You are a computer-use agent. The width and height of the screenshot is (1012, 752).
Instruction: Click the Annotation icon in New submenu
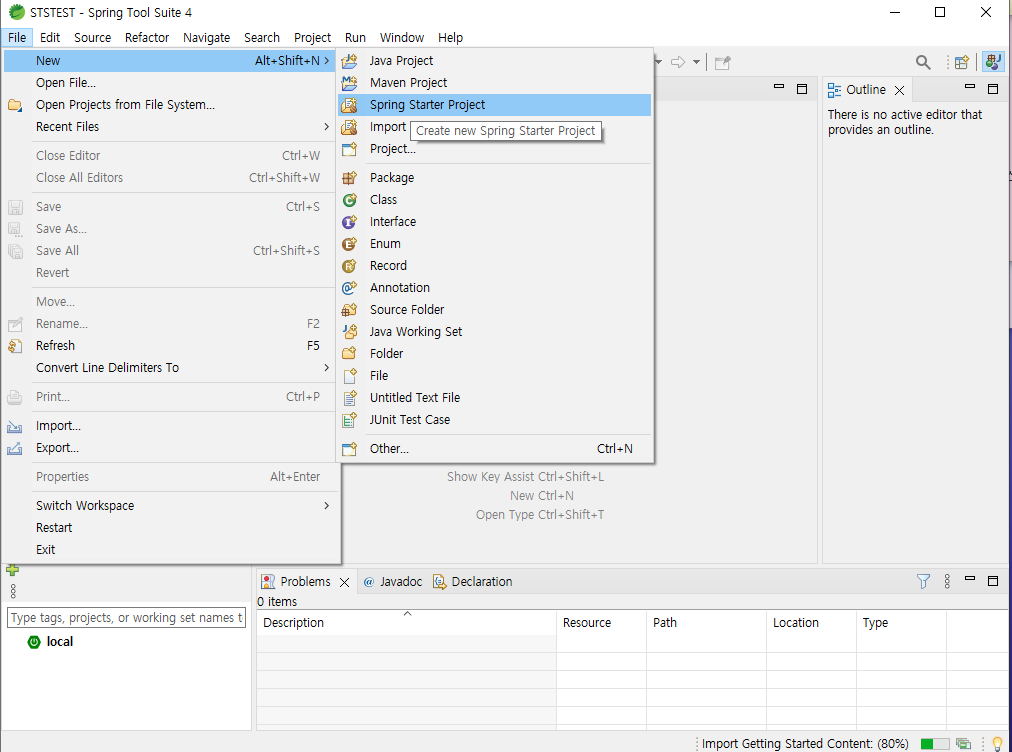tap(349, 288)
